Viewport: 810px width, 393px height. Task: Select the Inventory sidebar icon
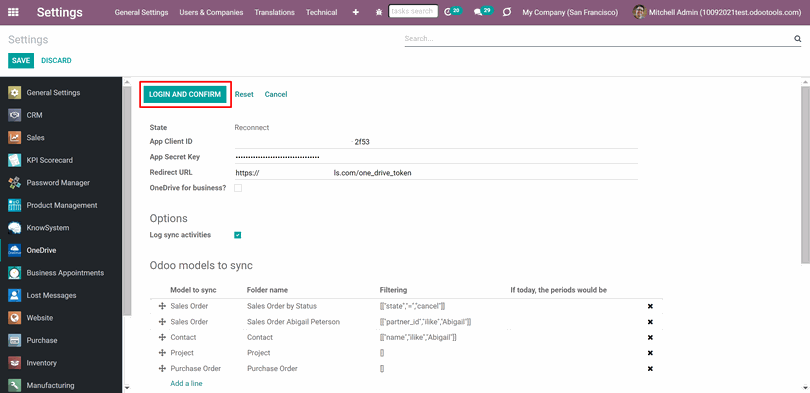14,363
